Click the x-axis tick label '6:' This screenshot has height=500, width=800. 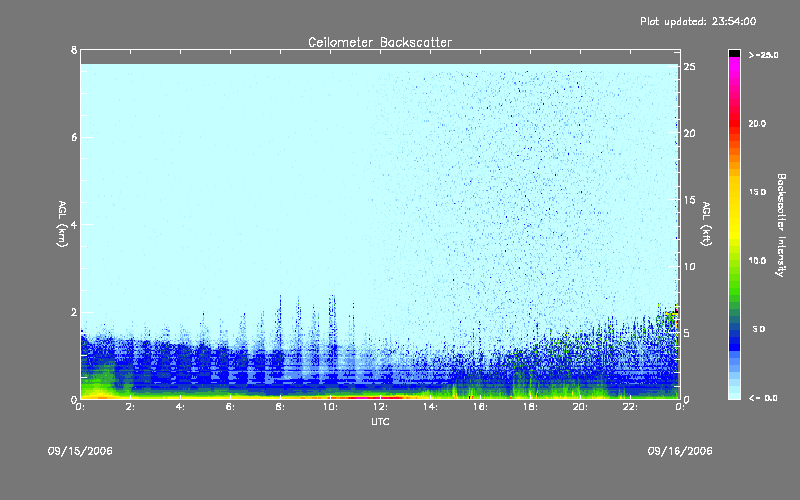click(x=230, y=407)
